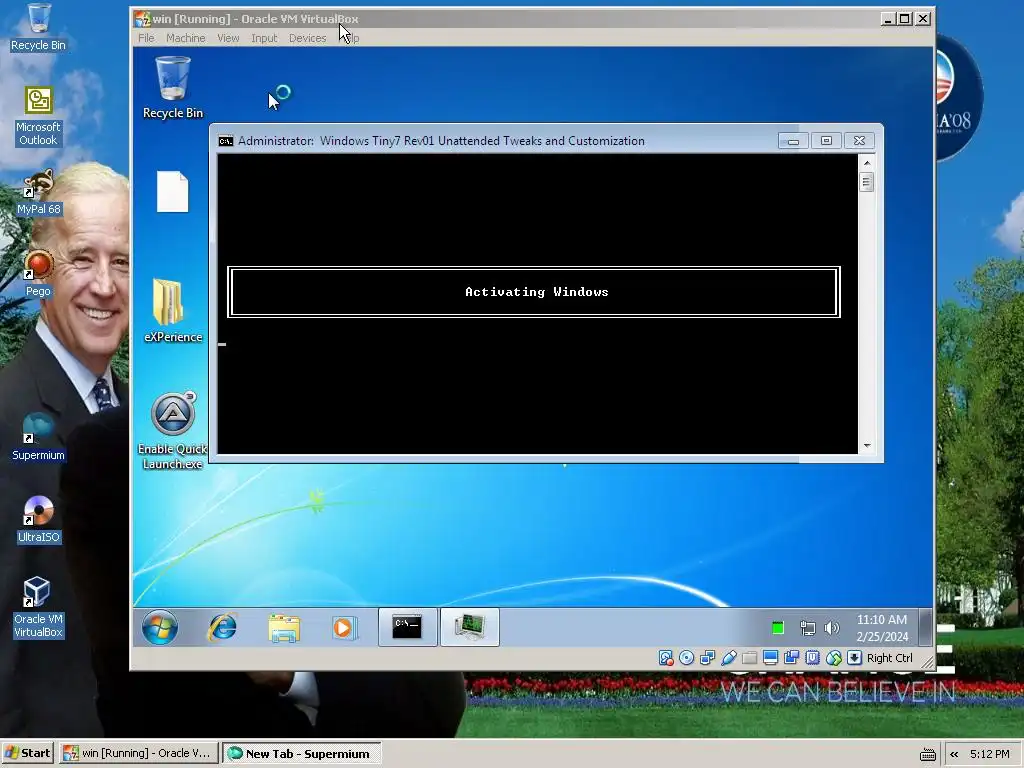Select Microsoft Outlook desktop icon

pyautogui.click(x=38, y=116)
